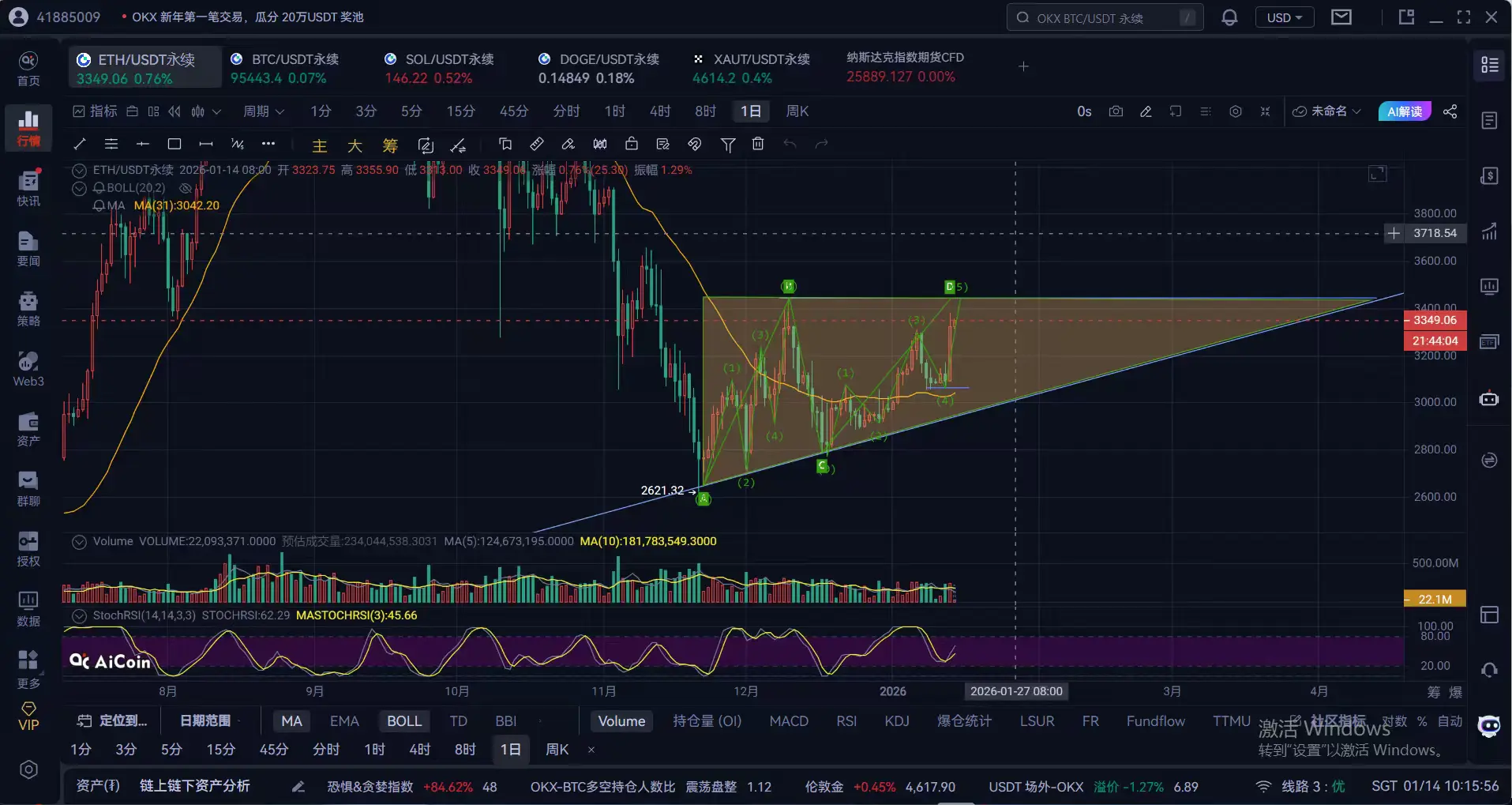Toggle 对数 logarithmic scale
Screen dimensions: 1512x805
click(1394, 721)
